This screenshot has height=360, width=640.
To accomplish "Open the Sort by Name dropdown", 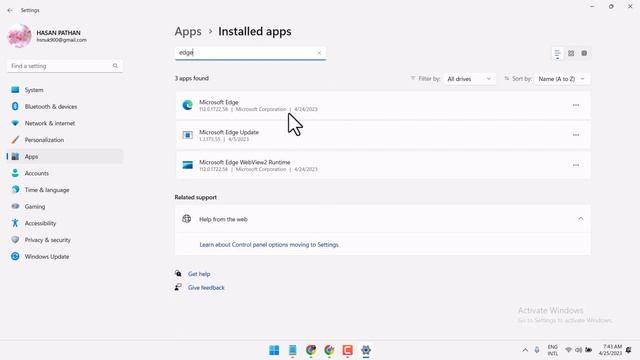I will (562, 79).
